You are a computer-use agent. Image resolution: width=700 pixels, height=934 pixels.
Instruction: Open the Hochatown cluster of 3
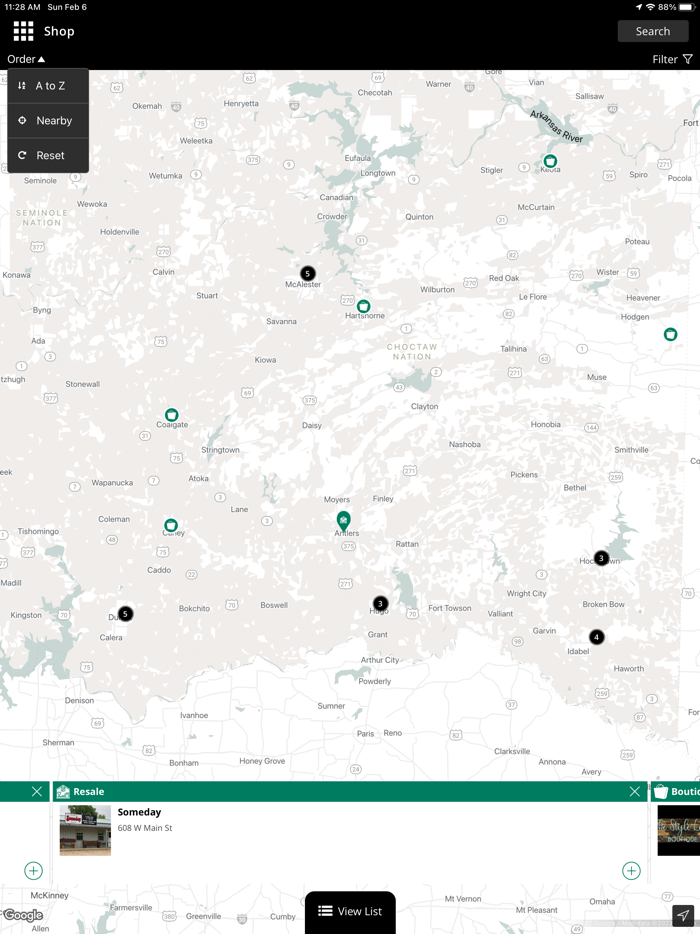click(601, 558)
